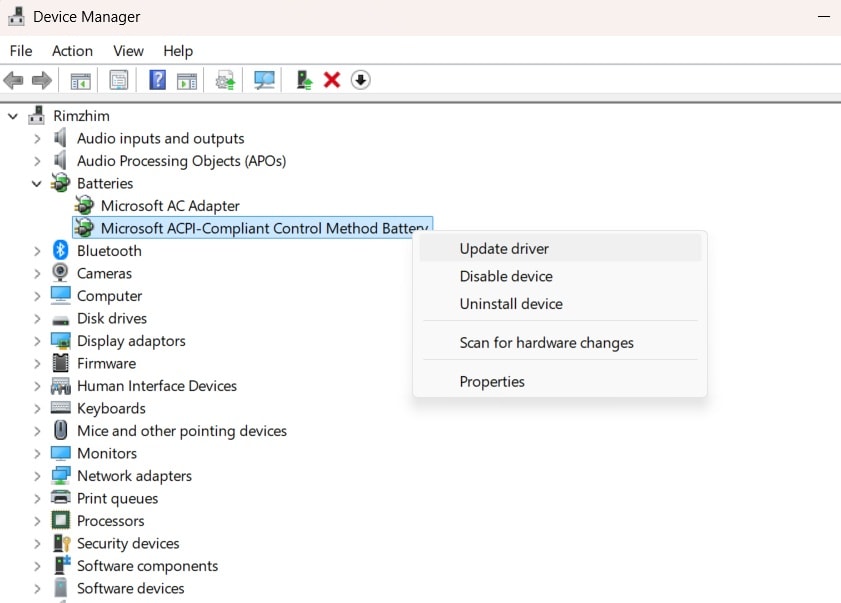Open the View menu
Screen dimensions: 841x603
tap(128, 51)
